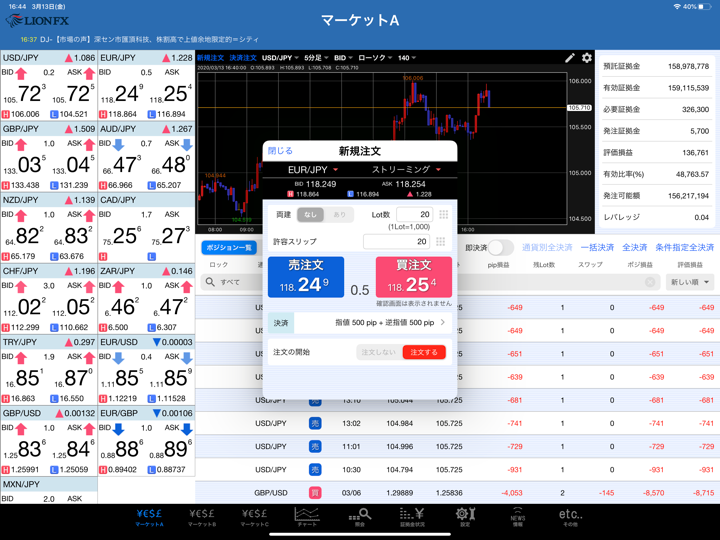Open the チャート icon in bottom bar

307,516
